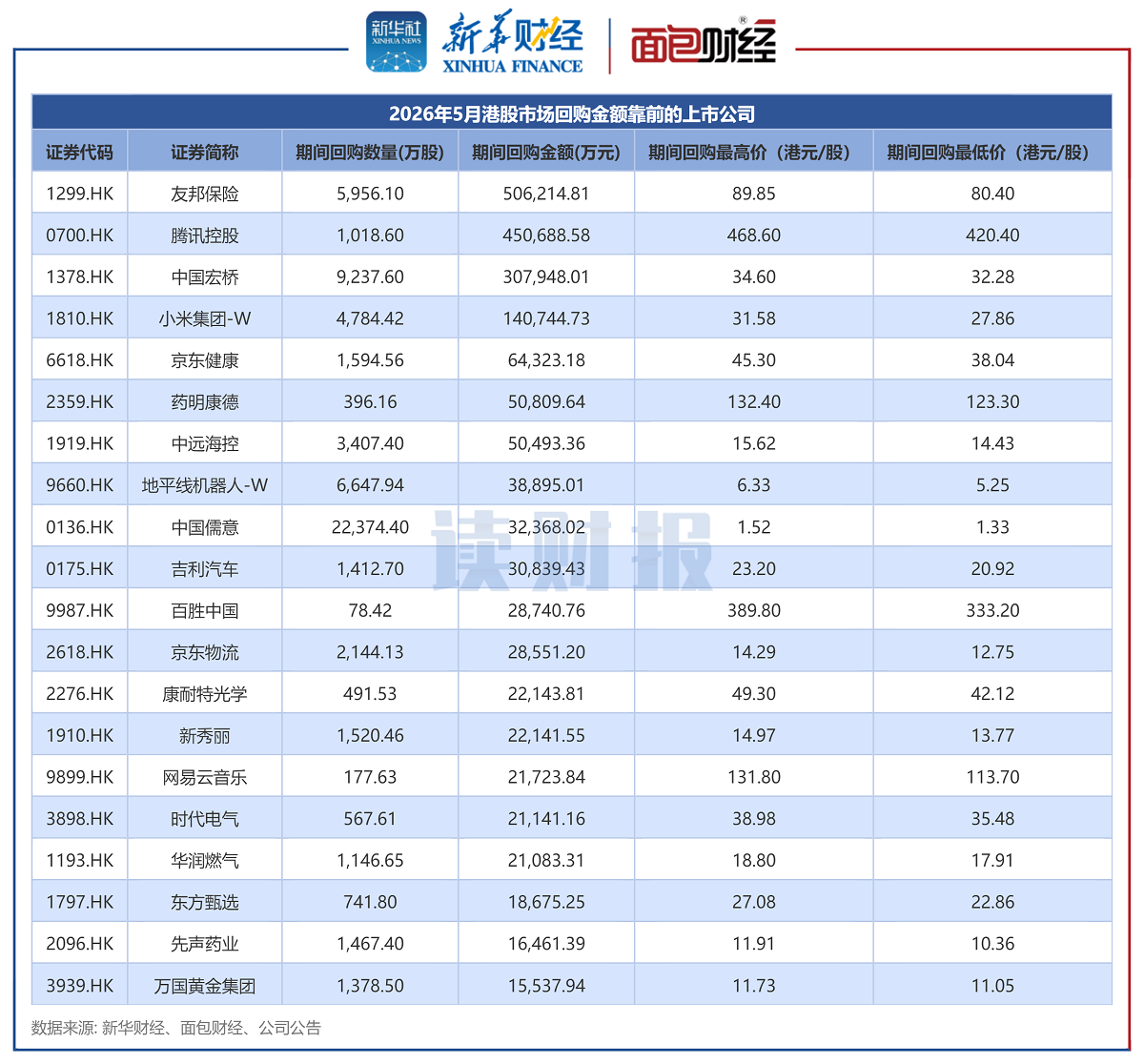Image resolution: width=1144 pixels, height=1064 pixels.
Task: Select the lowest price 11.05
Action: (992, 987)
